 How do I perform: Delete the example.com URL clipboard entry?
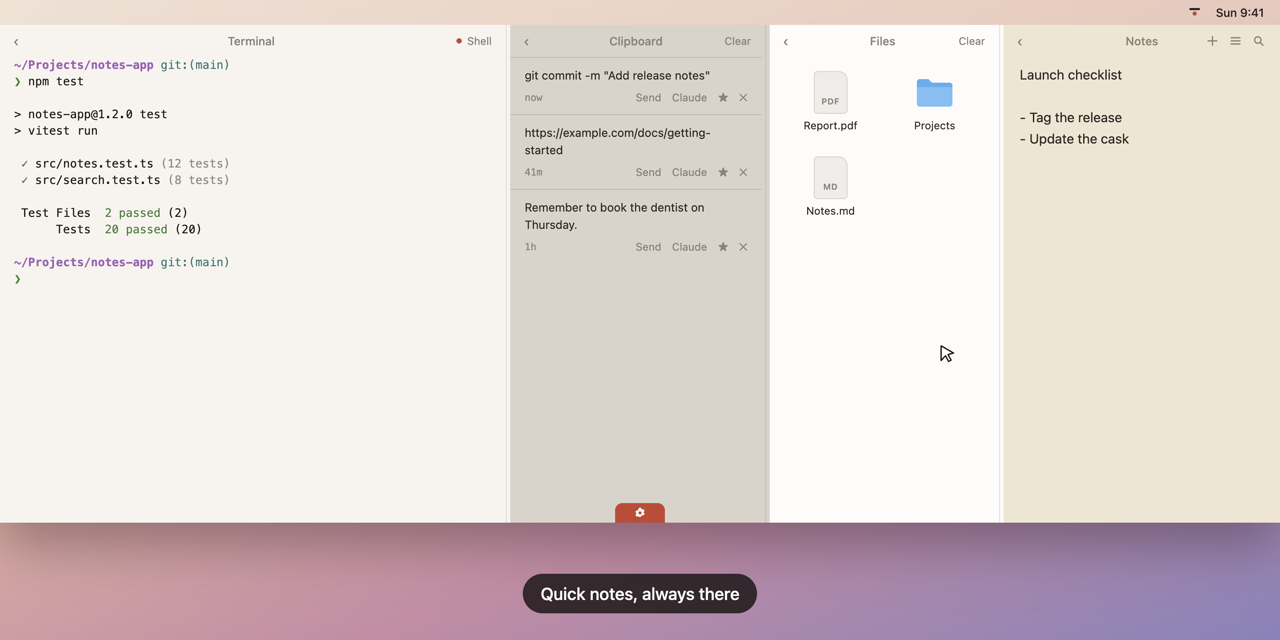pyautogui.click(x=743, y=172)
